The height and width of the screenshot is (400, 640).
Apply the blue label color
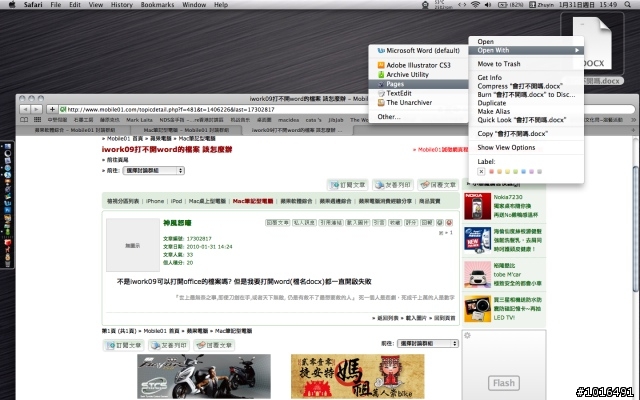pos(523,171)
